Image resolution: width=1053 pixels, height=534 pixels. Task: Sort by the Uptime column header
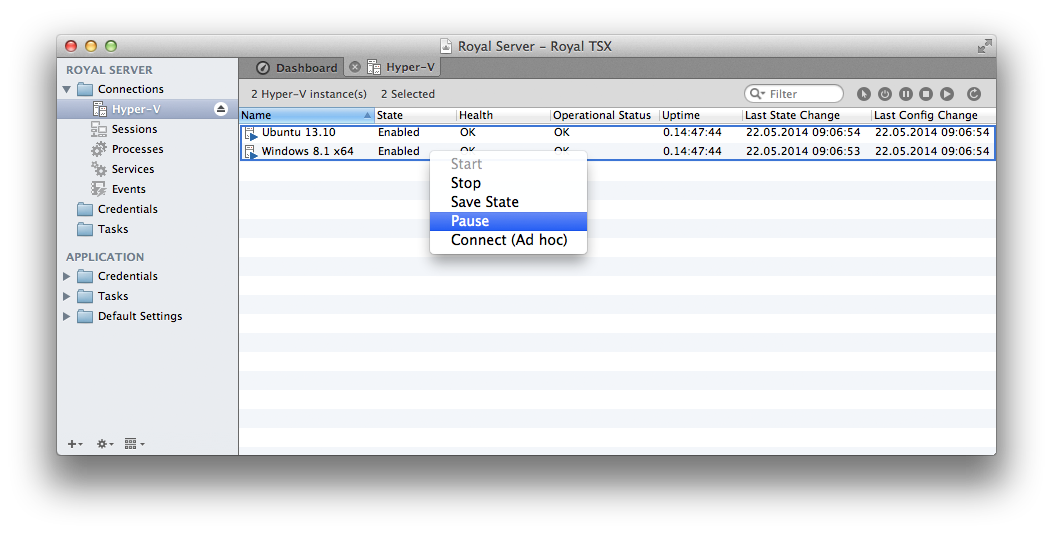click(701, 116)
